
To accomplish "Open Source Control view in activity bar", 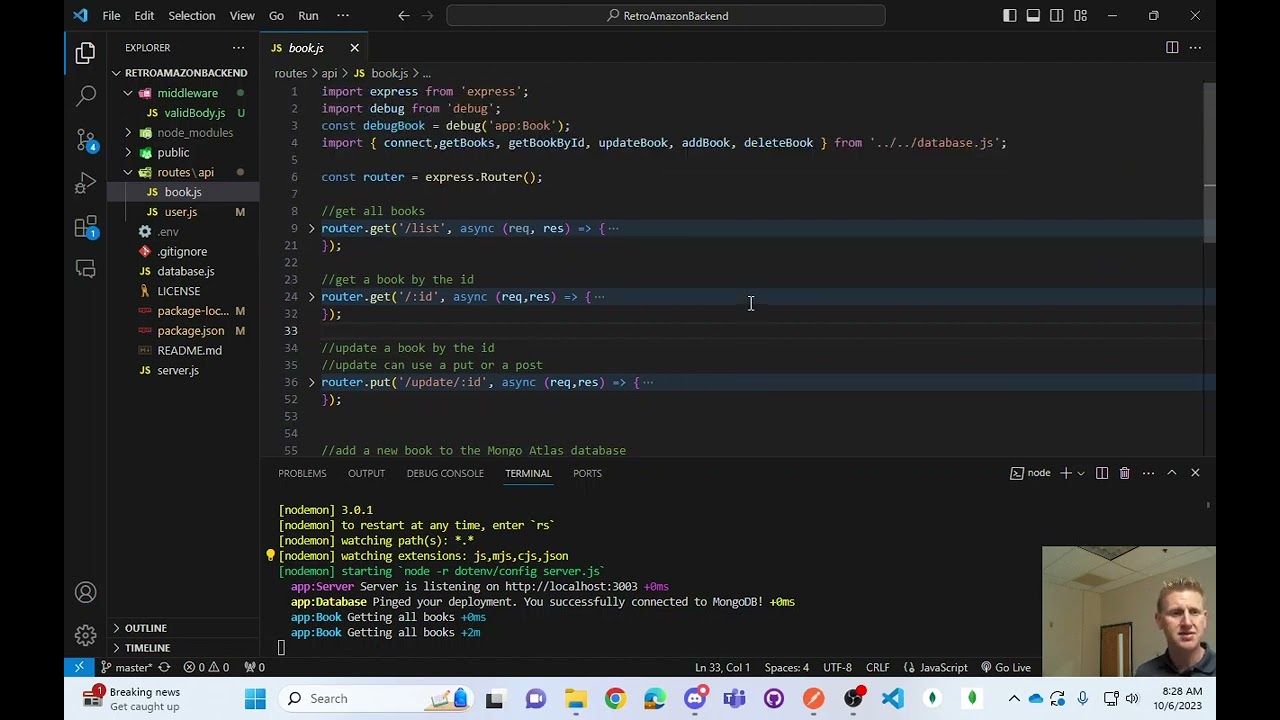I will tap(85, 140).
